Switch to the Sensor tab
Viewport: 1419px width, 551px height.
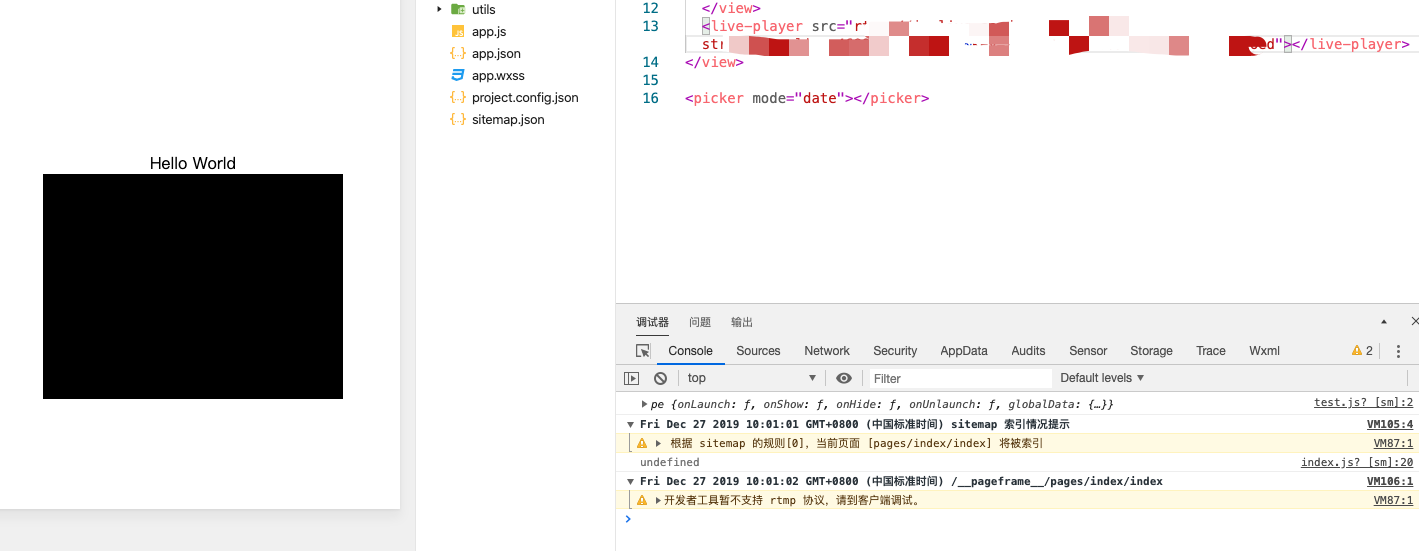(1088, 351)
